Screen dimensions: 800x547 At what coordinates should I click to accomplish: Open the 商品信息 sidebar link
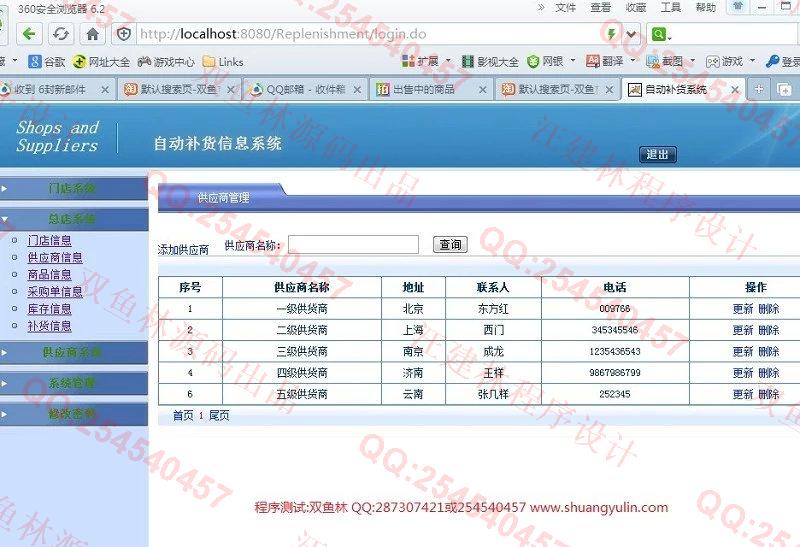[x=49, y=275]
